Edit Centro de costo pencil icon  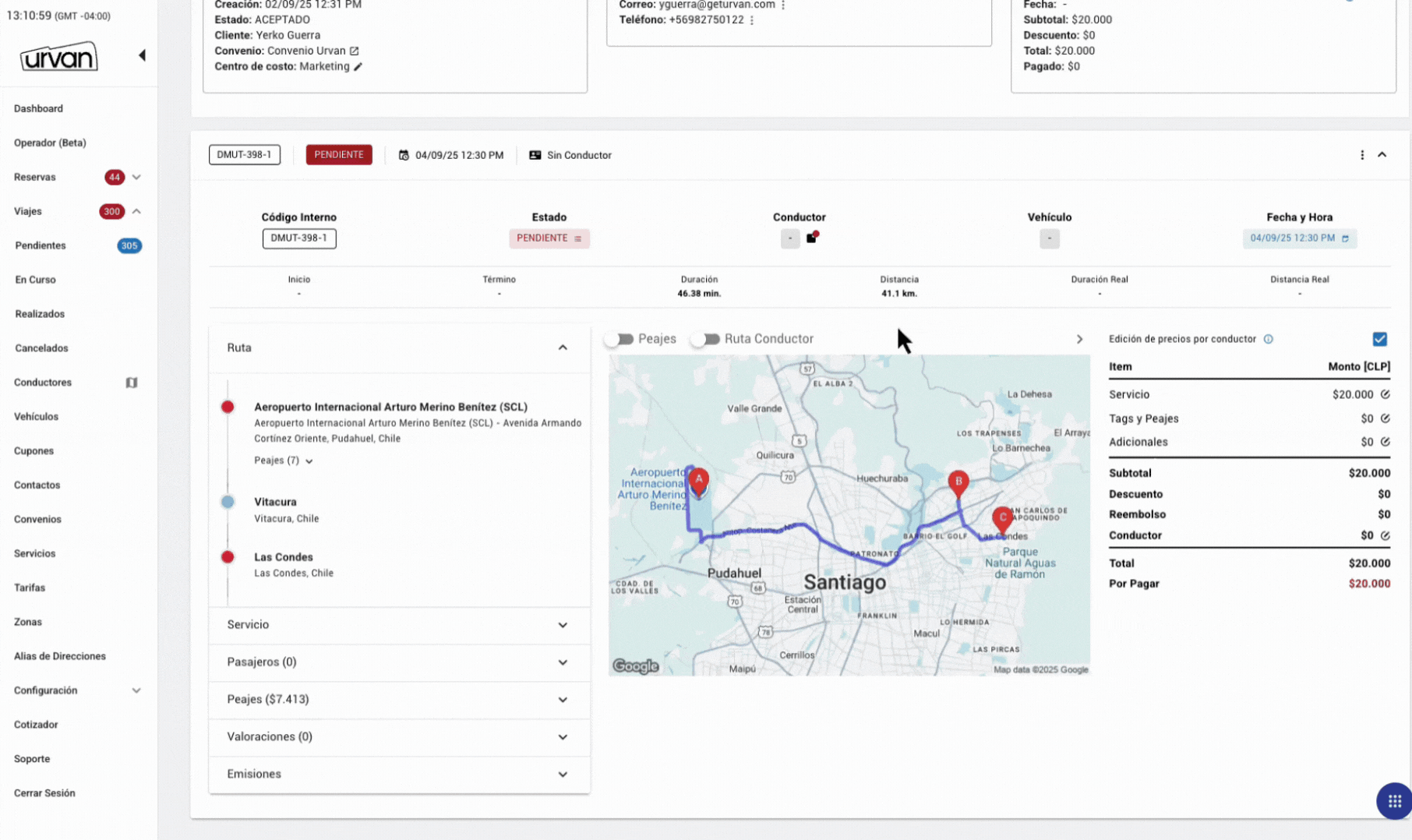[358, 67]
